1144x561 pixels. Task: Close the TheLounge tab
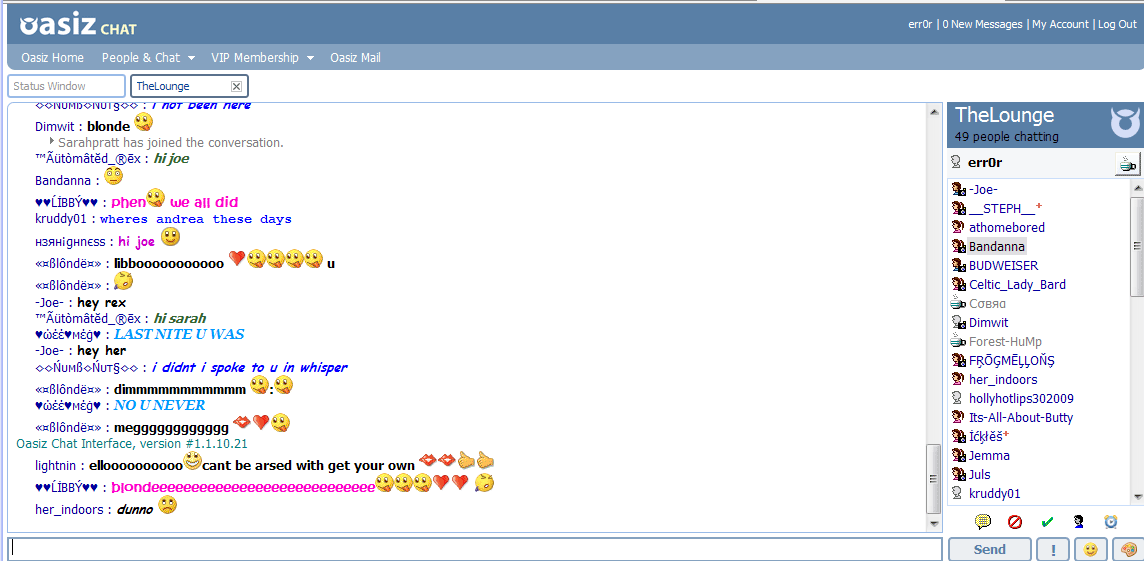236,86
